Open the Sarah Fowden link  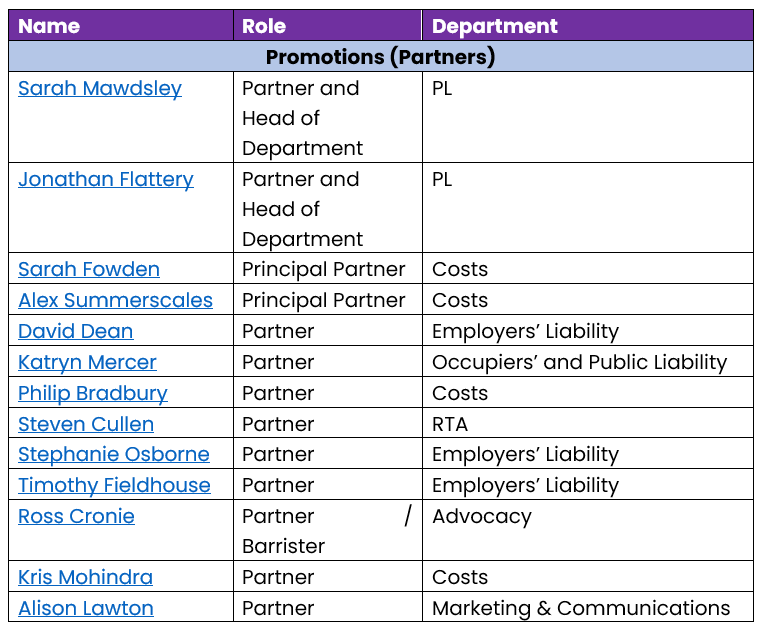[89, 269]
